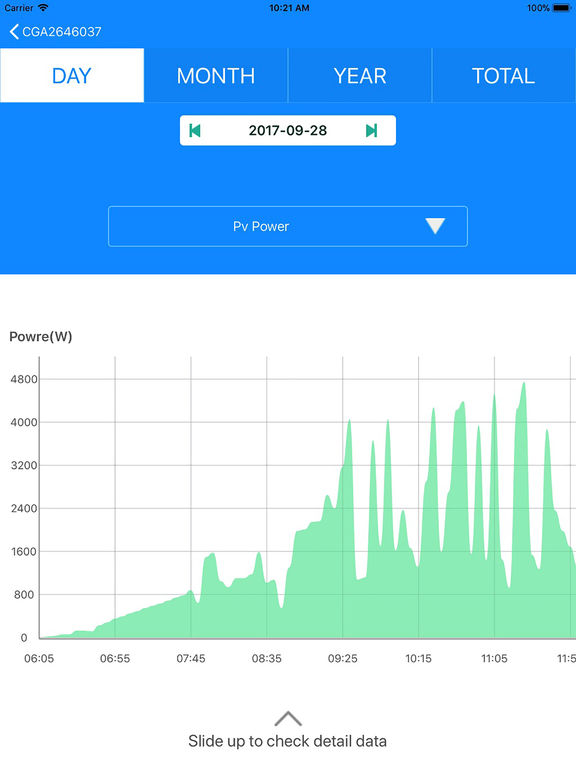
Task: Tap the 10:21 AM clock
Action: (289, 8)
